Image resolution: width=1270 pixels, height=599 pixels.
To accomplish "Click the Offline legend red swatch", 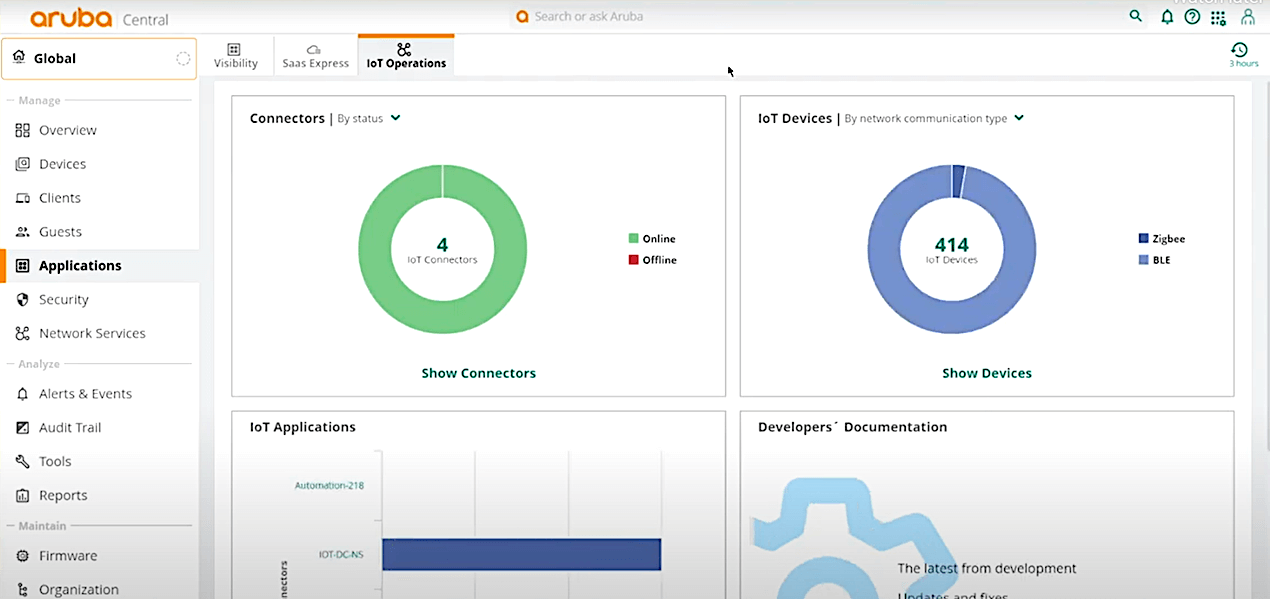I will coord(633,260).
